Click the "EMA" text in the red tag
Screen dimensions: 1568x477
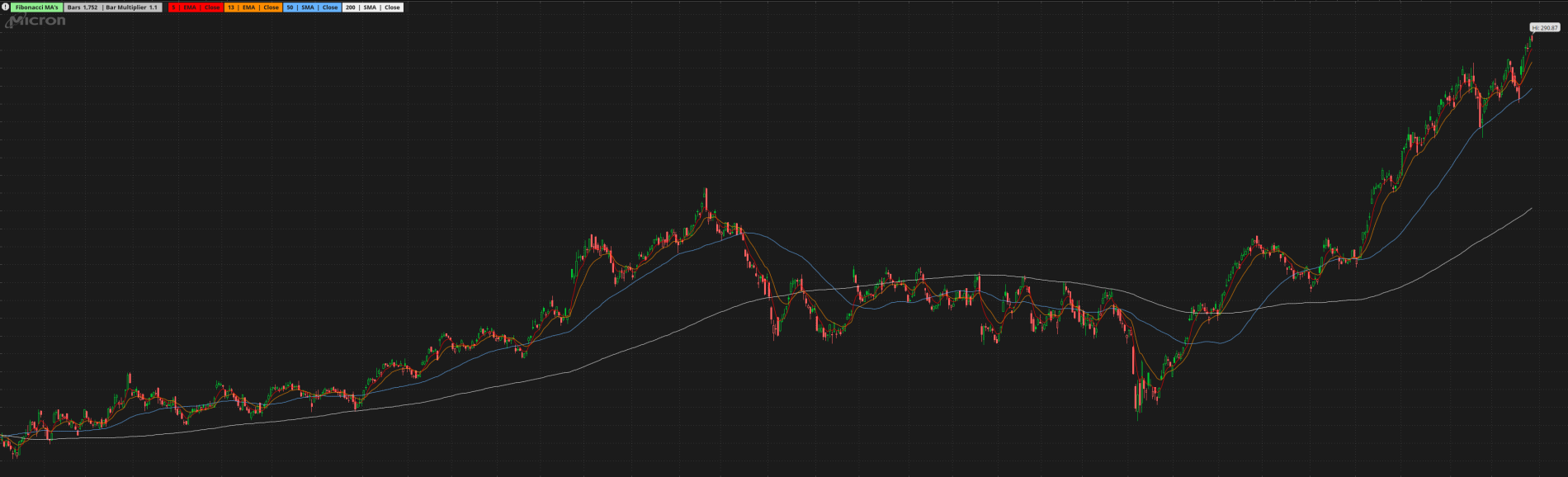point(190,7)
